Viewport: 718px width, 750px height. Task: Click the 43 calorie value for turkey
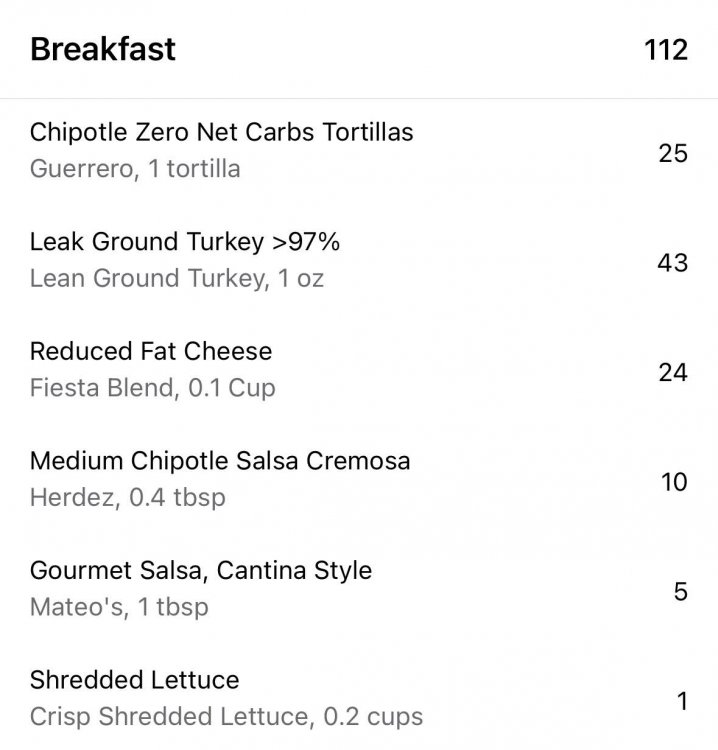pos(672,263)
